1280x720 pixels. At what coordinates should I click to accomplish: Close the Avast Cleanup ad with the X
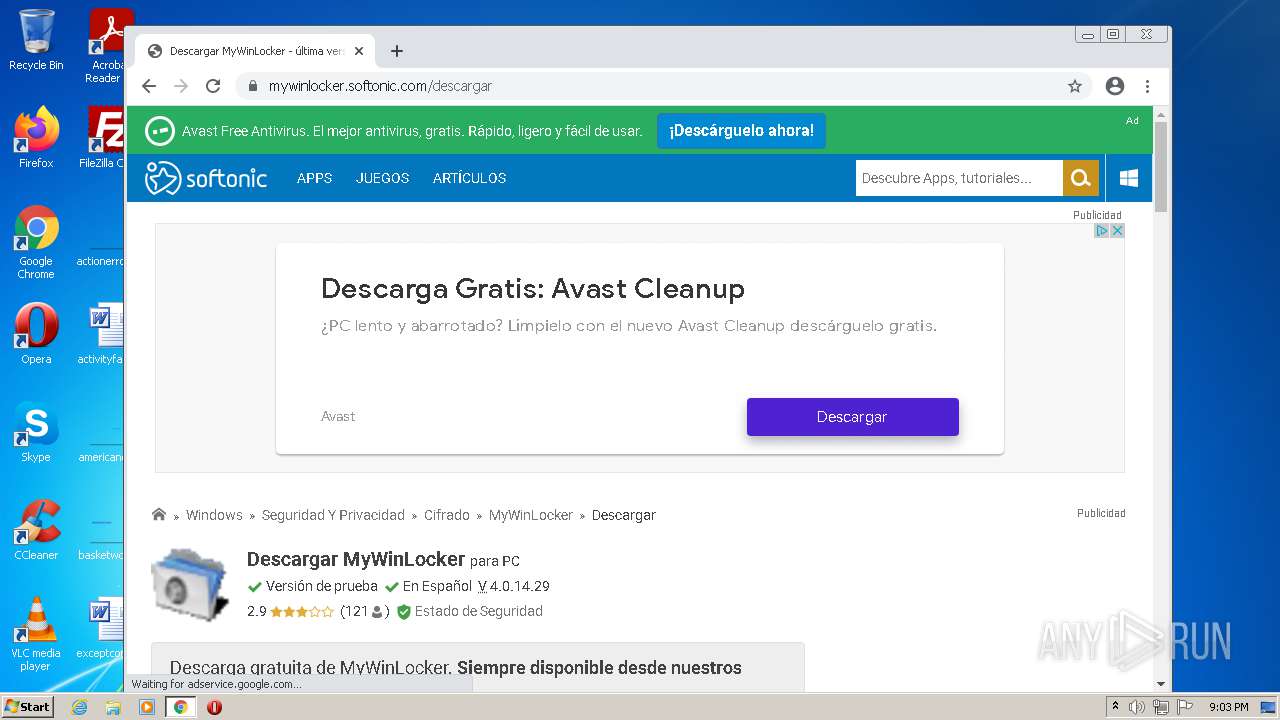point(1117,230)
